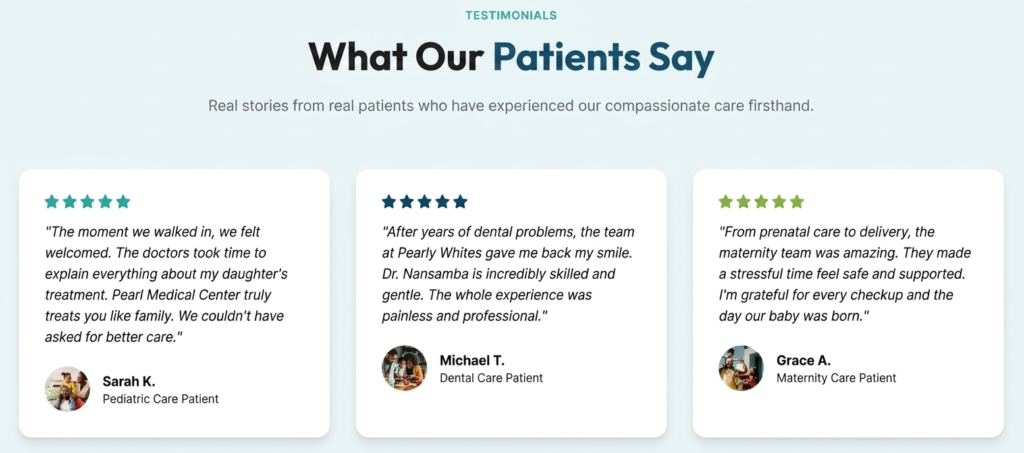Image resolution: width=1024 pixels, height=453 pixels.
Task: Click Grace A.'s profile photo
Action: (741, 368)
